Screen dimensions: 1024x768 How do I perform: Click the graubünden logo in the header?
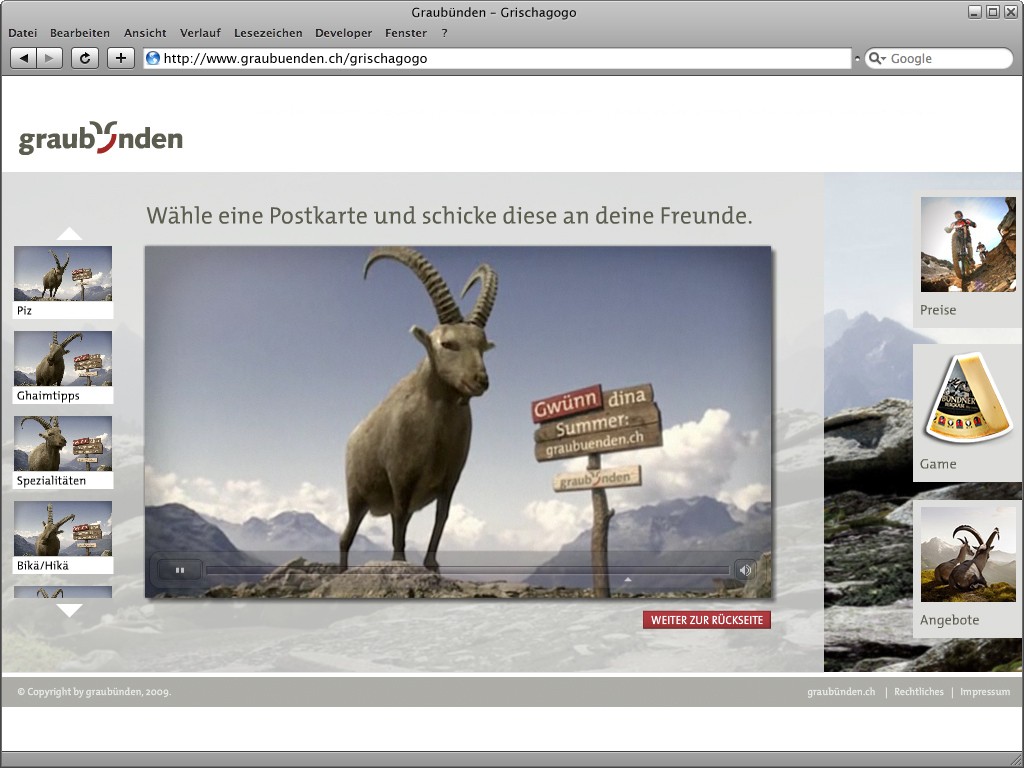(x=101, y=138)
